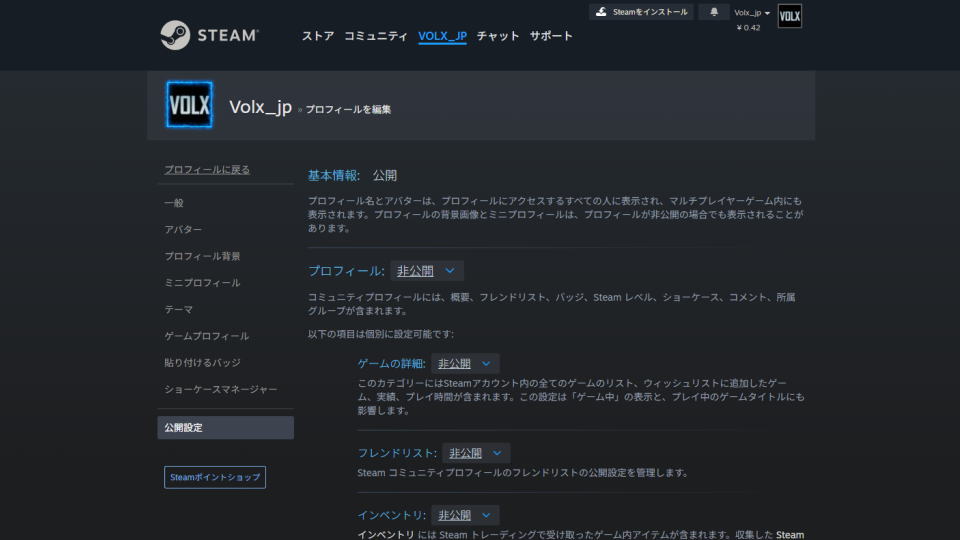Click the Volx_jp profile name heading
Screen dimensions: 960x540
pos(260,107)
